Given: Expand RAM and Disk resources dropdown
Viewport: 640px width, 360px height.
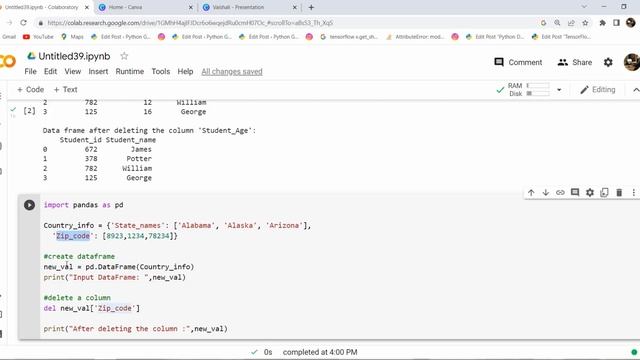Looking at the screenshot, I should 559,89.
